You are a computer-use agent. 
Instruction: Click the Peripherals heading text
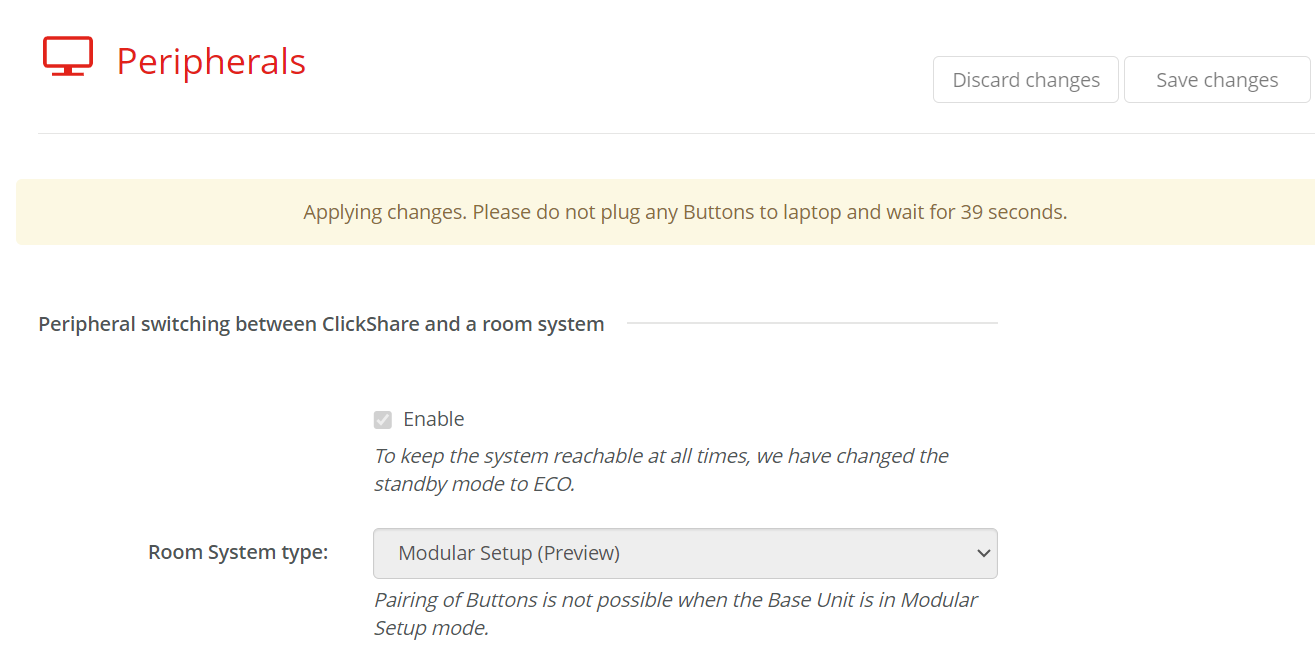[211, 61]
